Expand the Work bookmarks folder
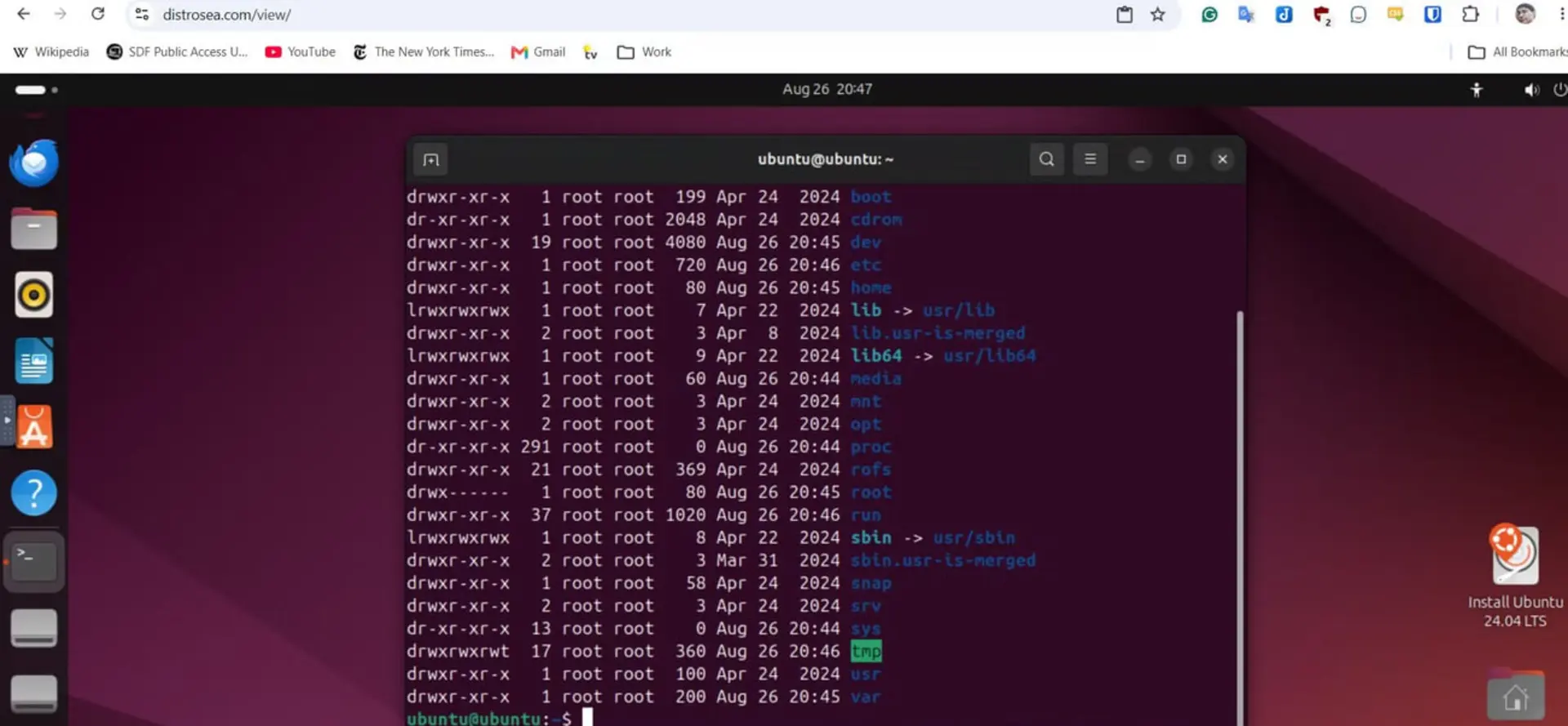This screenshot has width=1568, height=726. pyautogui.click(x=644, y=51)
